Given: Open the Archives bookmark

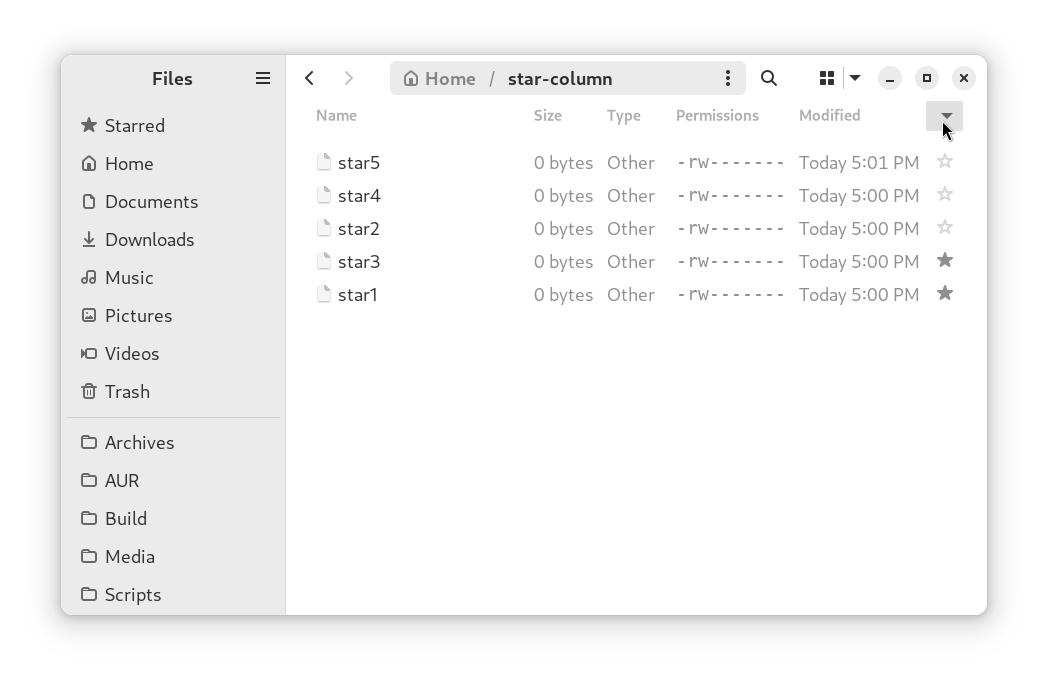Looking at the screenshot, I should [173, 443].
